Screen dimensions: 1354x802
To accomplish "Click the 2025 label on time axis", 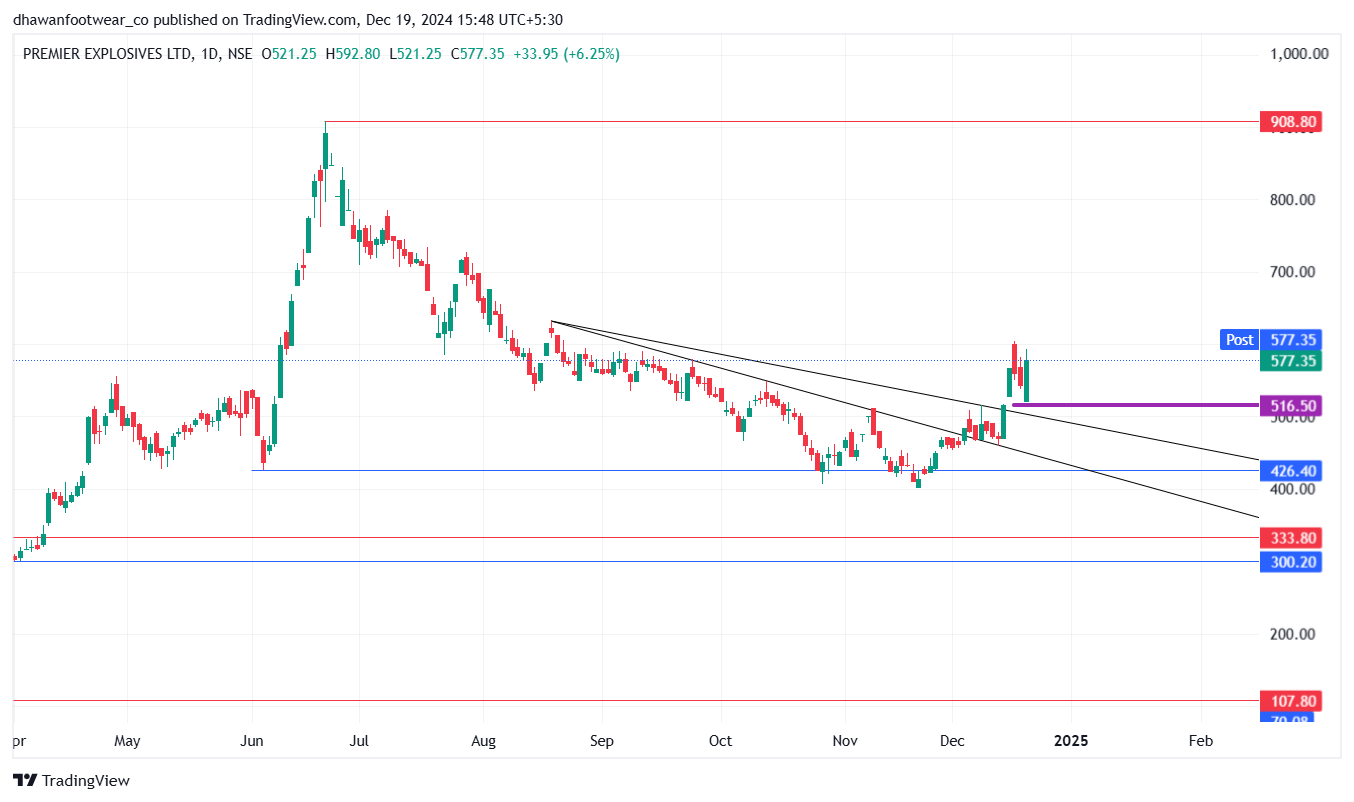I will 1071,741.
